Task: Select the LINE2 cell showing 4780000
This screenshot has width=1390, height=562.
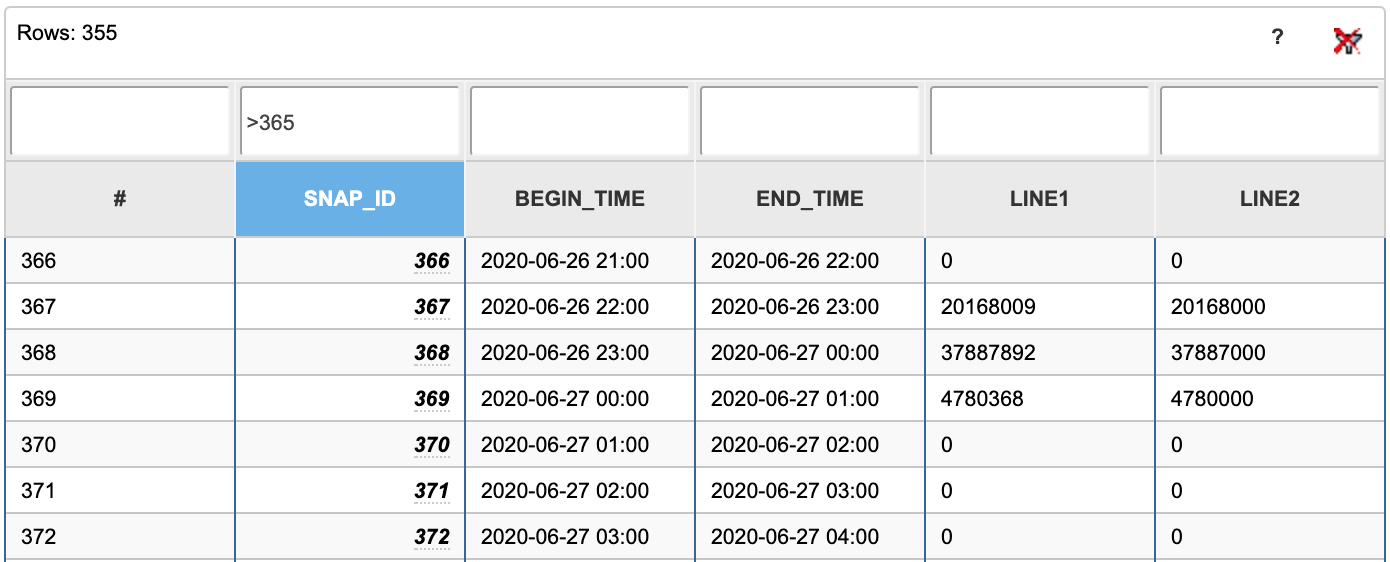Action: pyautogui.click(x=1270, y=399)
